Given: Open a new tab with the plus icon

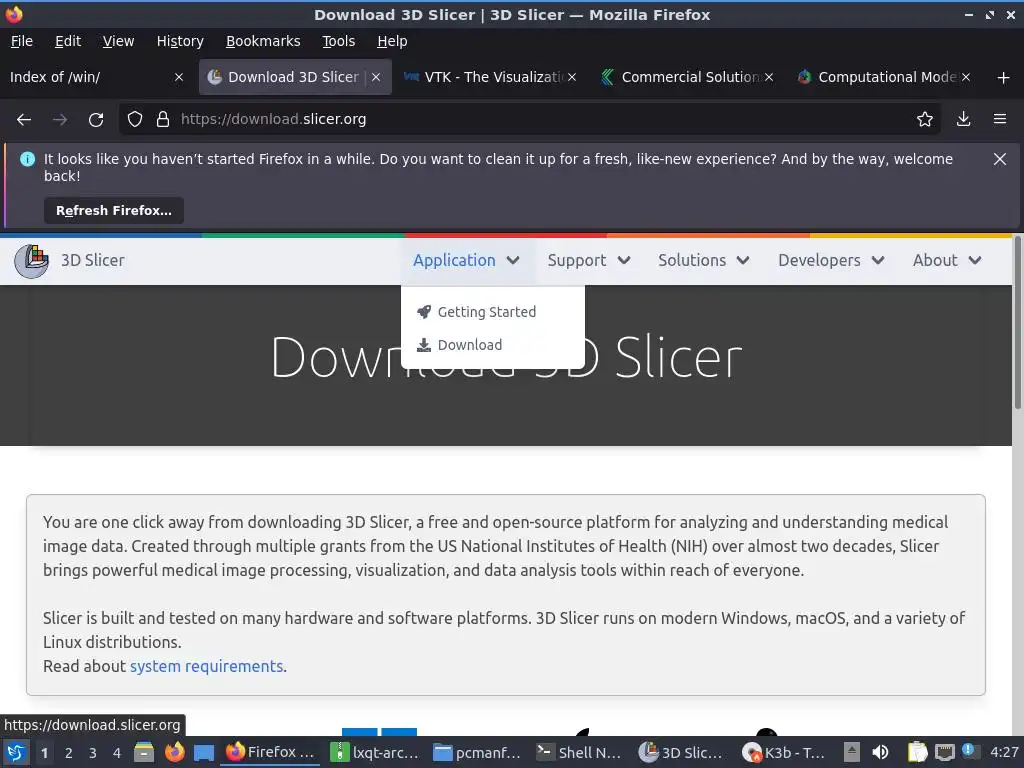Looking at the screenshot, I should [x=1004, y=78].
